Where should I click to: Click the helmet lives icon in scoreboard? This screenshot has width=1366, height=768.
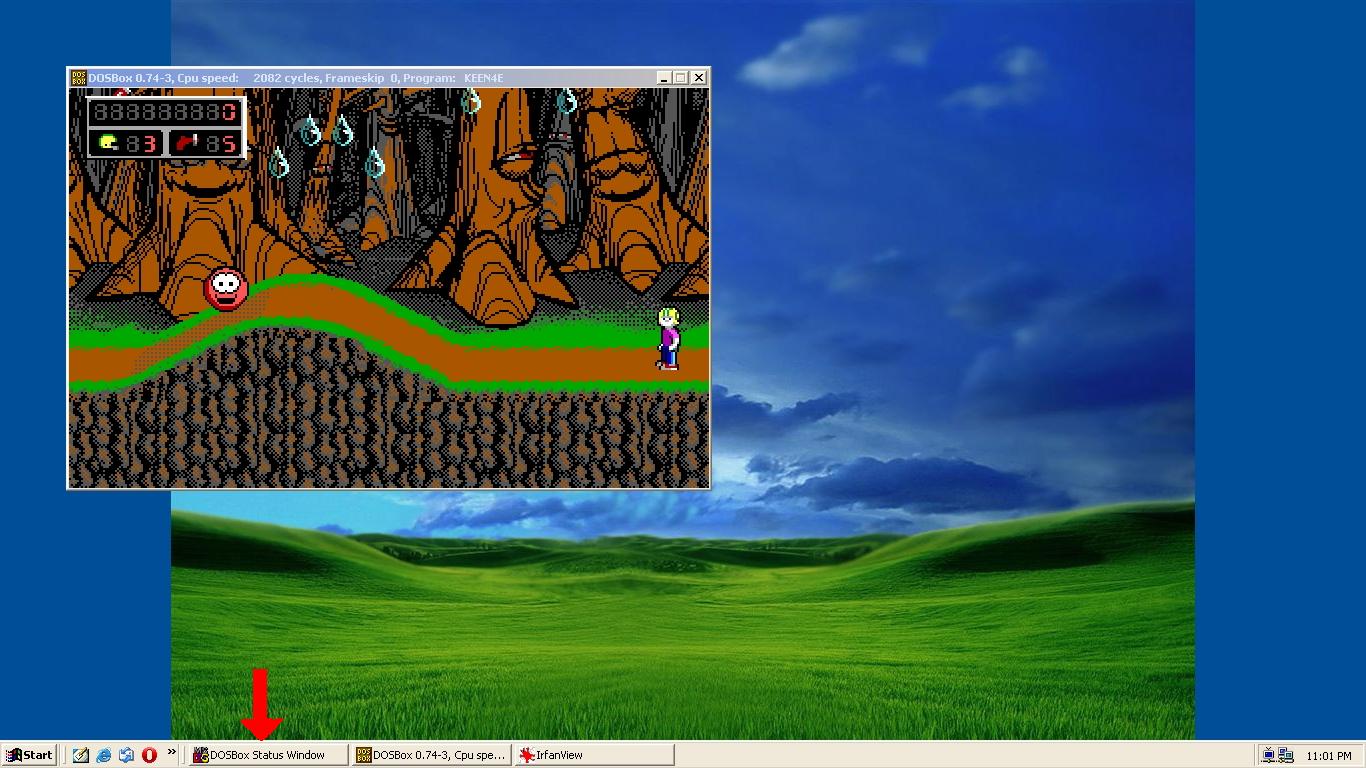(108, 144)
